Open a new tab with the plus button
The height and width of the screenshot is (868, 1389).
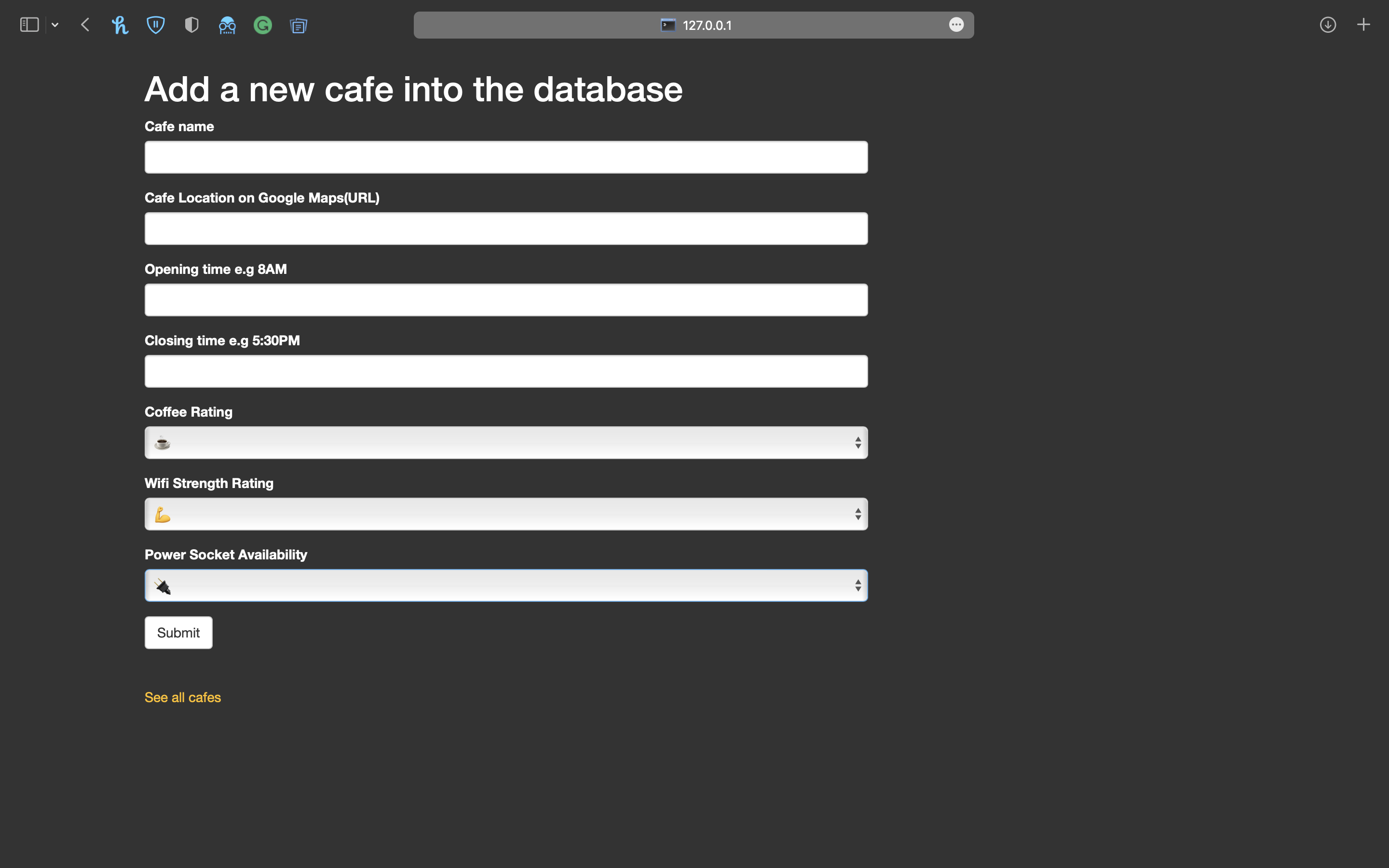pos(1364,25)
